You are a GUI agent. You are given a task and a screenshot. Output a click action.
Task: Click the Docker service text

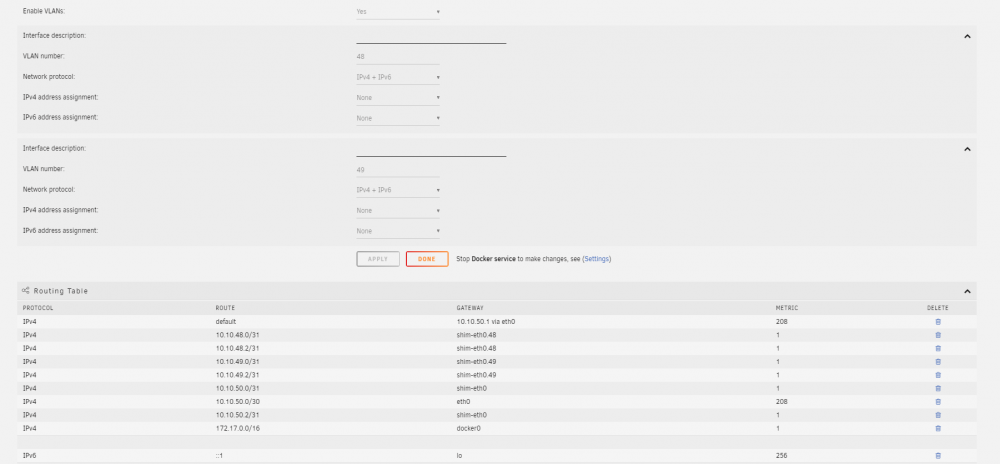tap(493, 259)
